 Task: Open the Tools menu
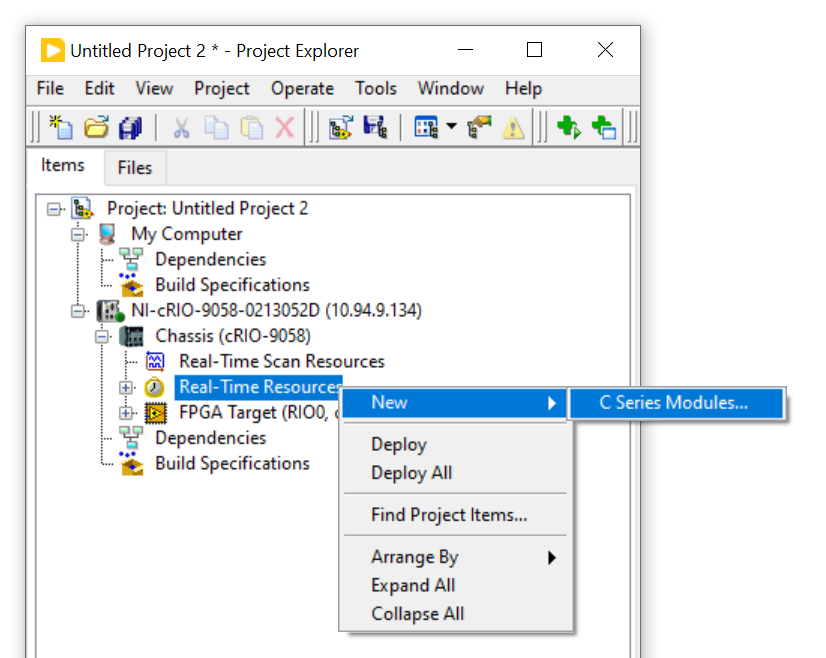point(376,89)
